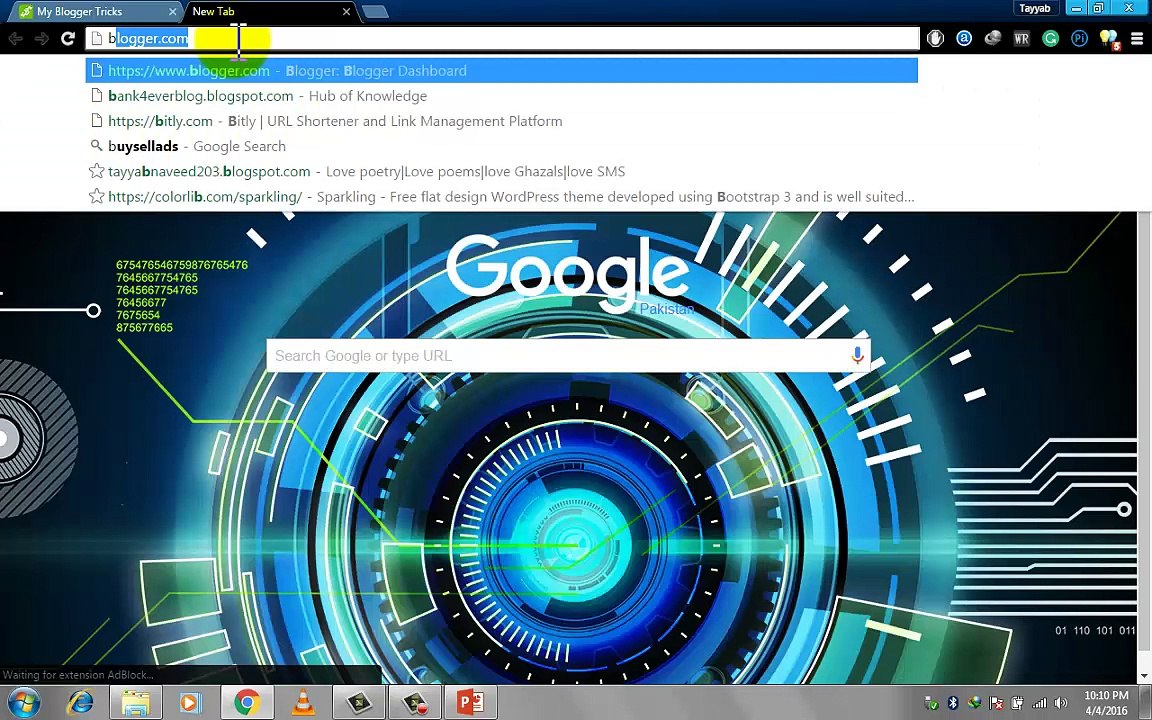The height and width of the screenshot is (720, 1152).
Task: Reload the current page
Action: point(68,38)
